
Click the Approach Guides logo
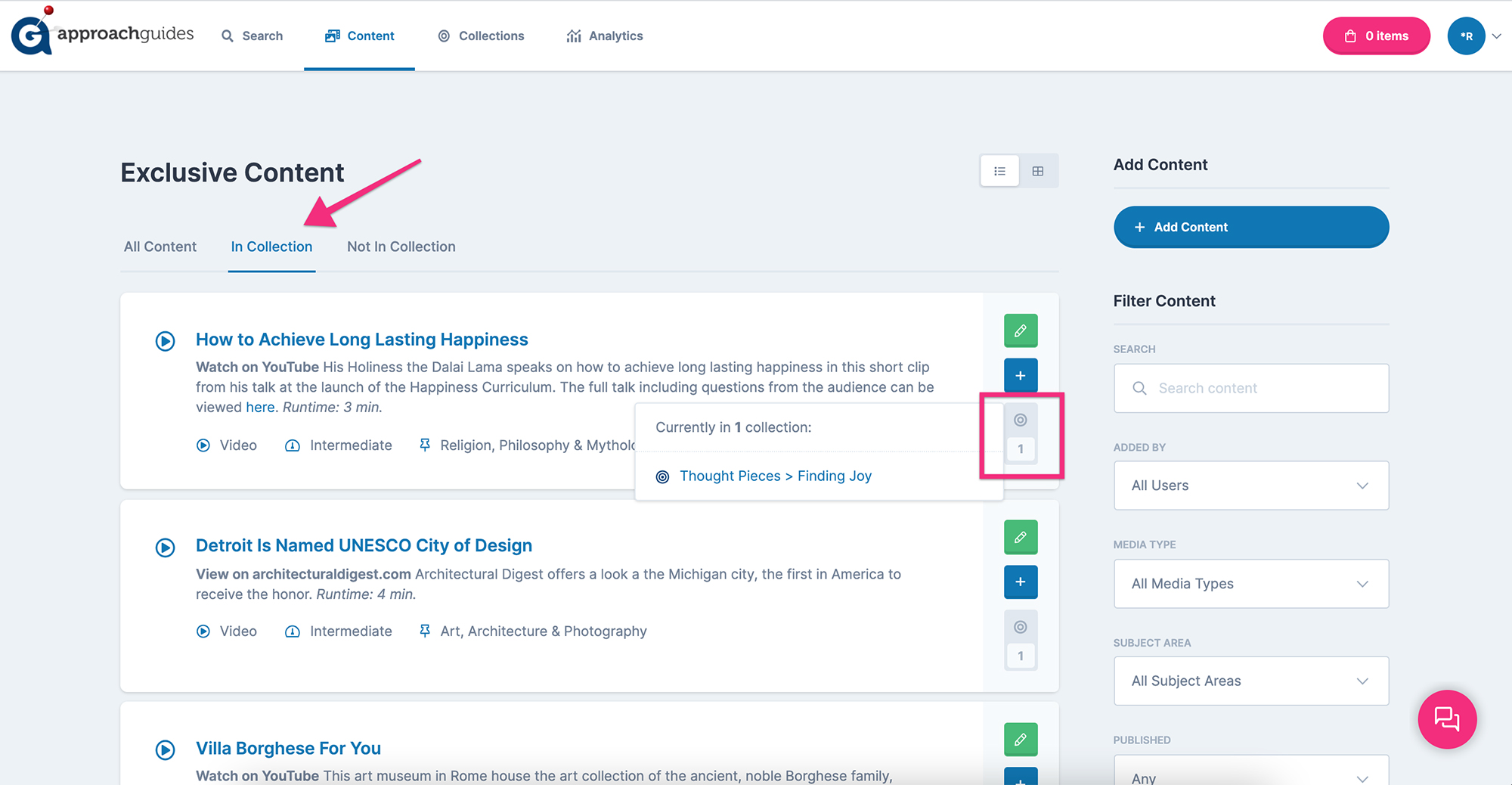(x=103, y=33)
